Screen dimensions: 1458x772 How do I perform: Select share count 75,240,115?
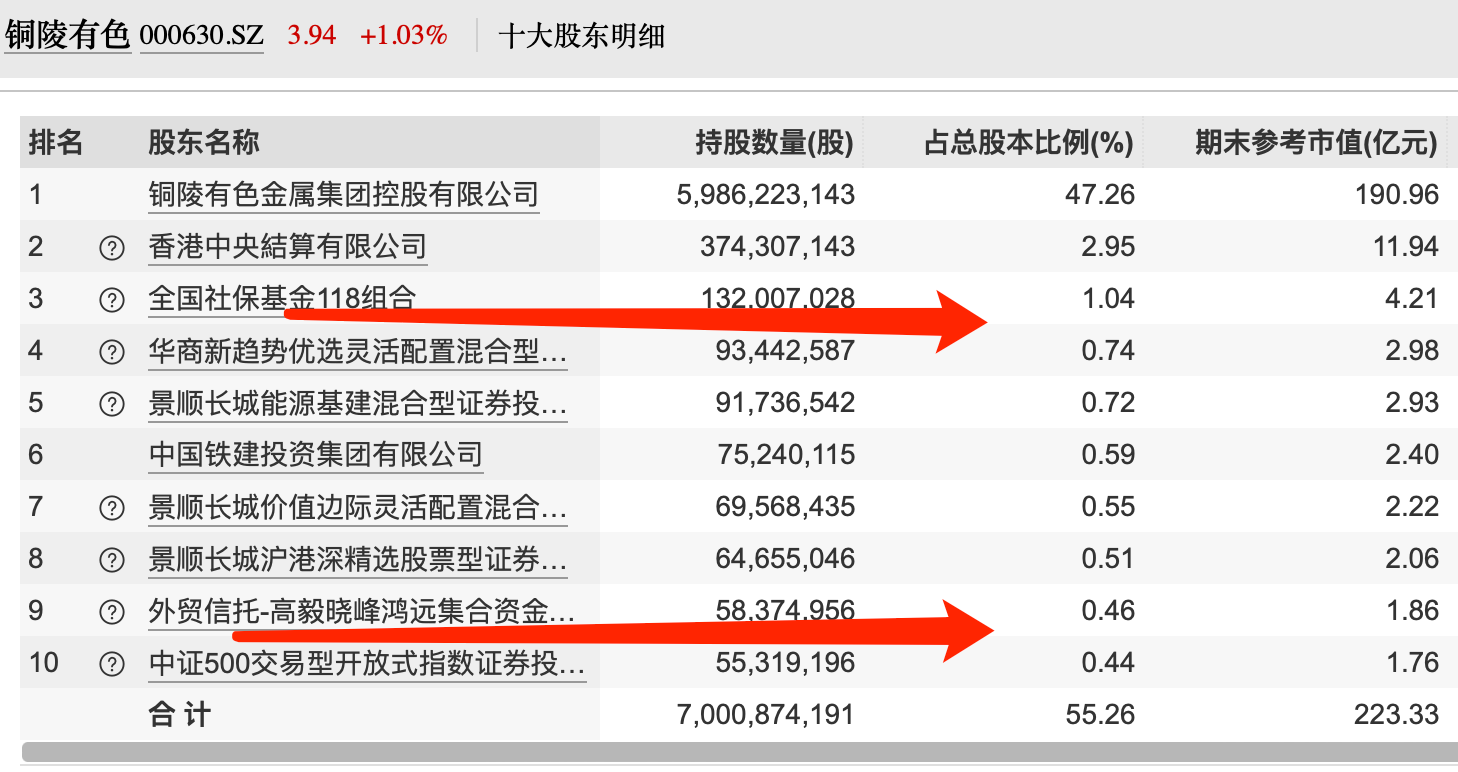pyautogui.click(x=786, y=454)
